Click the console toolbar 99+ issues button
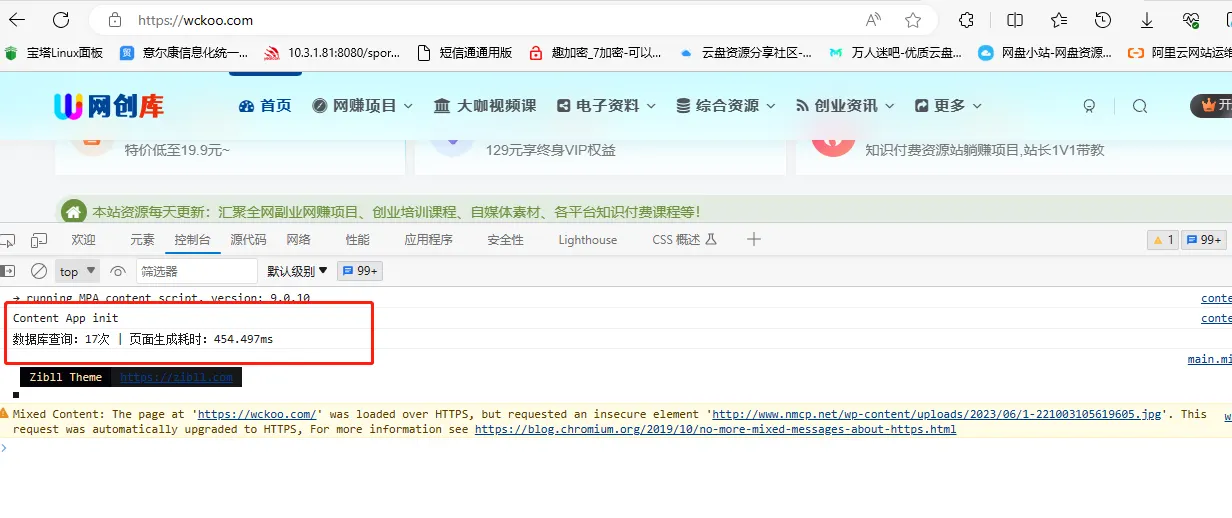The height and width of the screenshot is (518, 1232). [x=360, y=271]
